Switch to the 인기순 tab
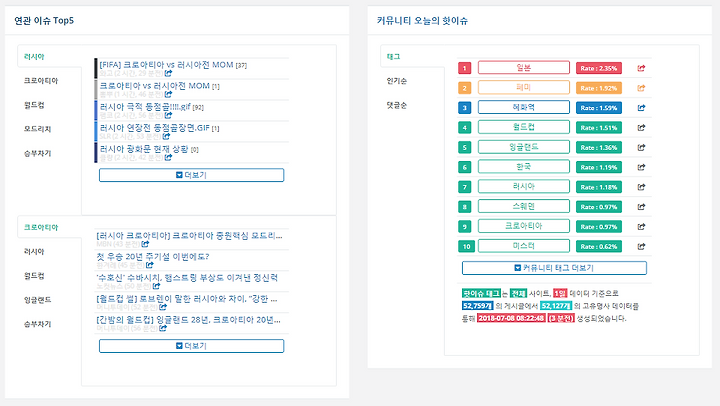The image size is (720, 406). tap(397, 81)
